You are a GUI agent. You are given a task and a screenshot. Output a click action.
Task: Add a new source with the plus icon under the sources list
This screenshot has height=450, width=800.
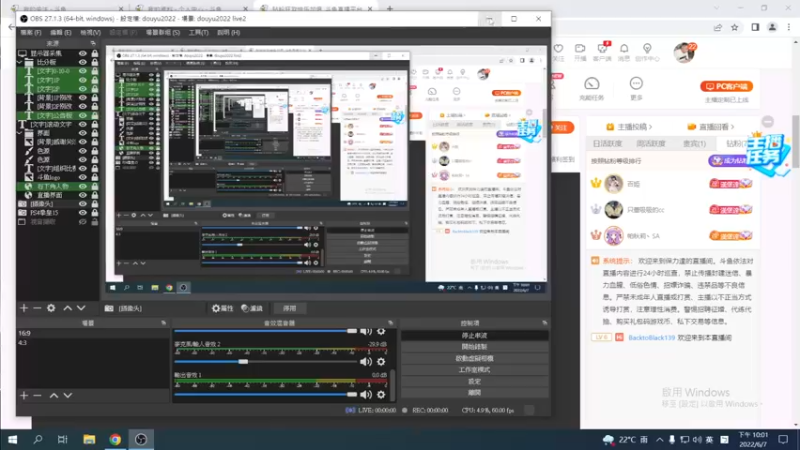click(x=24, y=308)
